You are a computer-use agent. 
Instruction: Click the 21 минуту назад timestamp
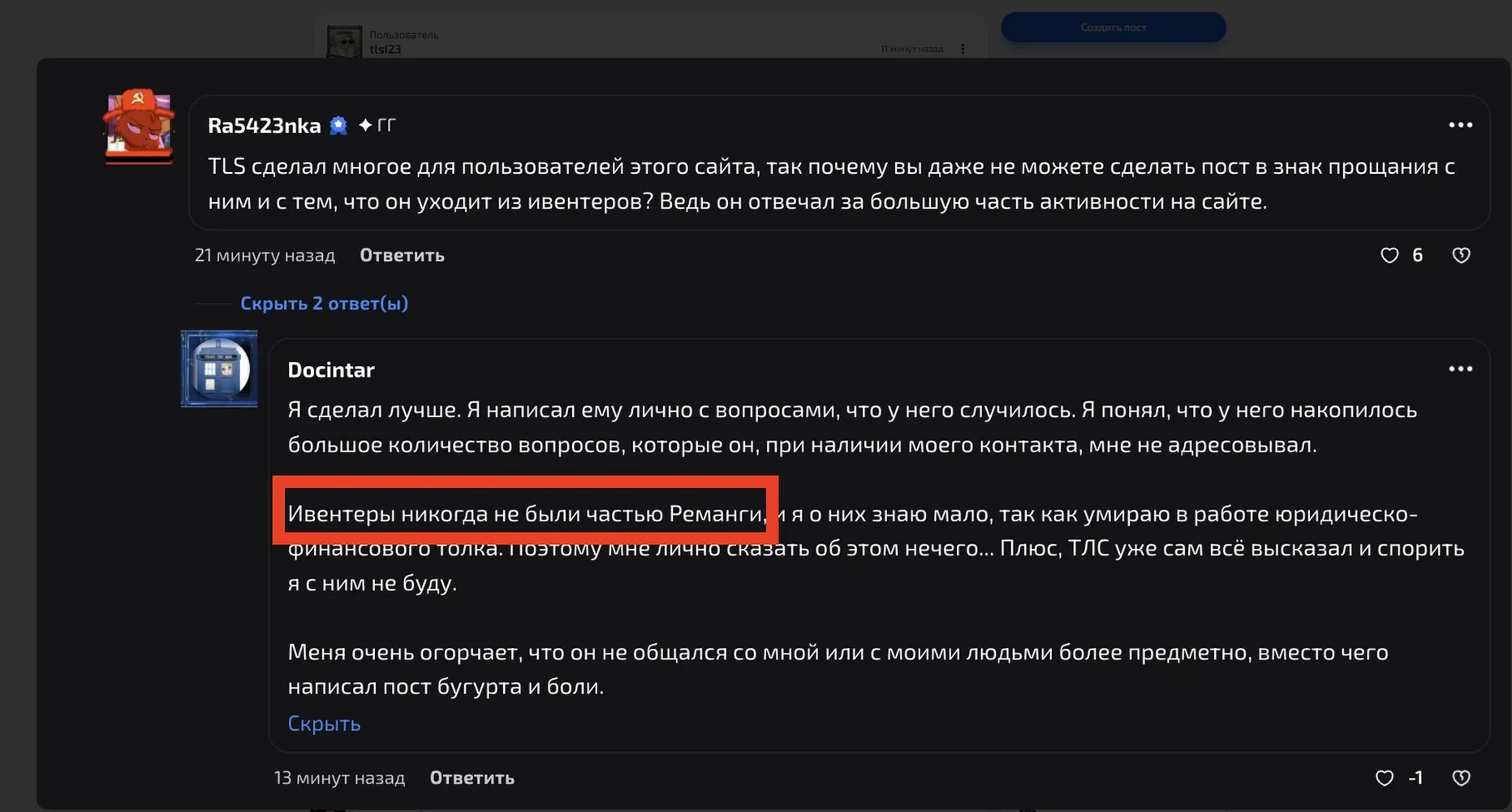pos(265,255)
